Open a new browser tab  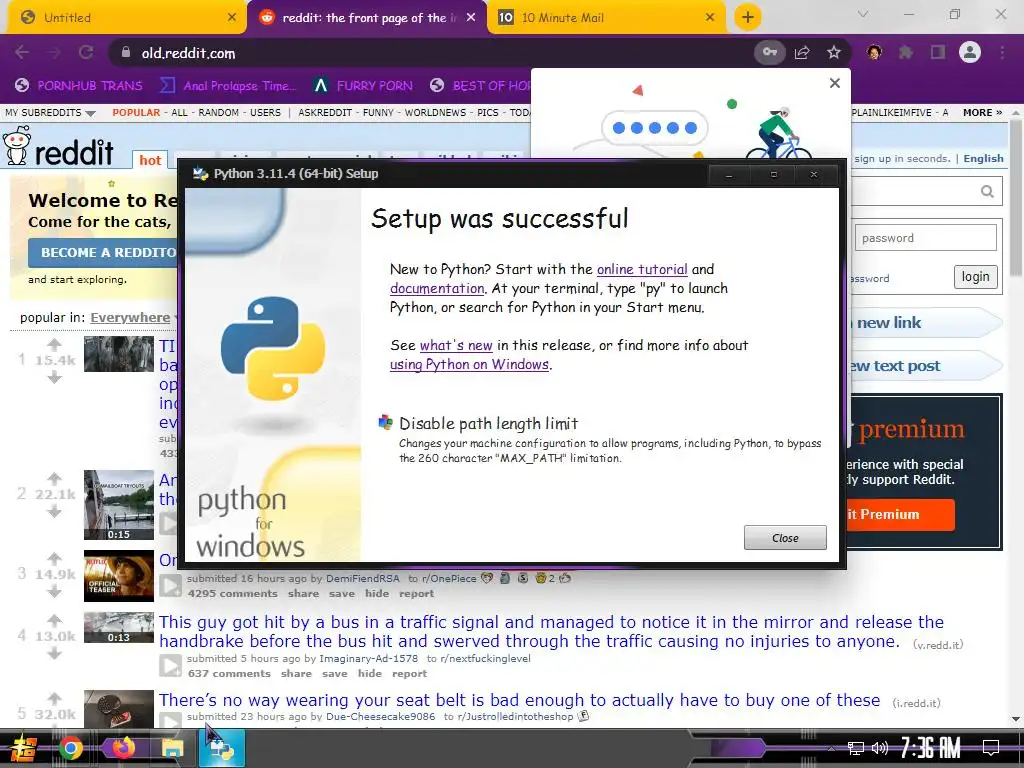(x=748, y=17)
